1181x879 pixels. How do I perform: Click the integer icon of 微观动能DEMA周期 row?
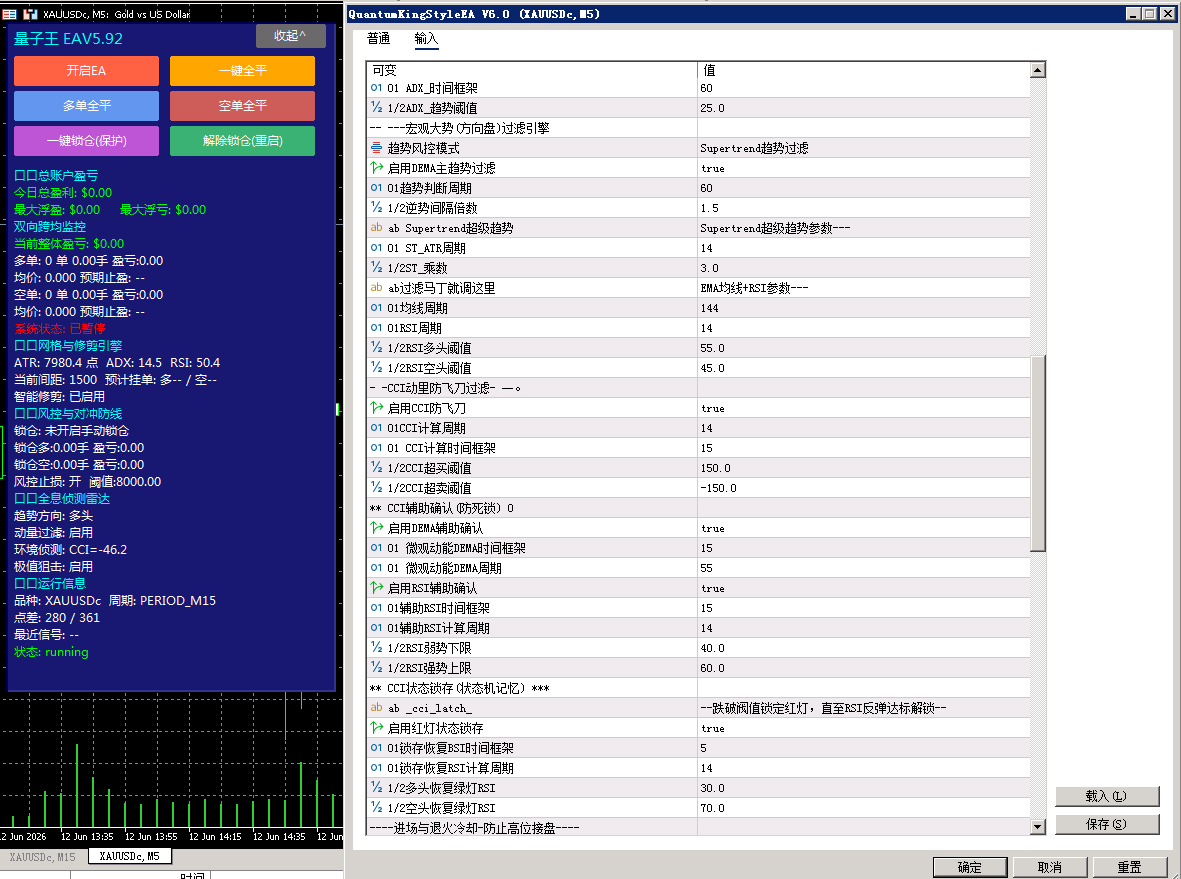point(377,568)
